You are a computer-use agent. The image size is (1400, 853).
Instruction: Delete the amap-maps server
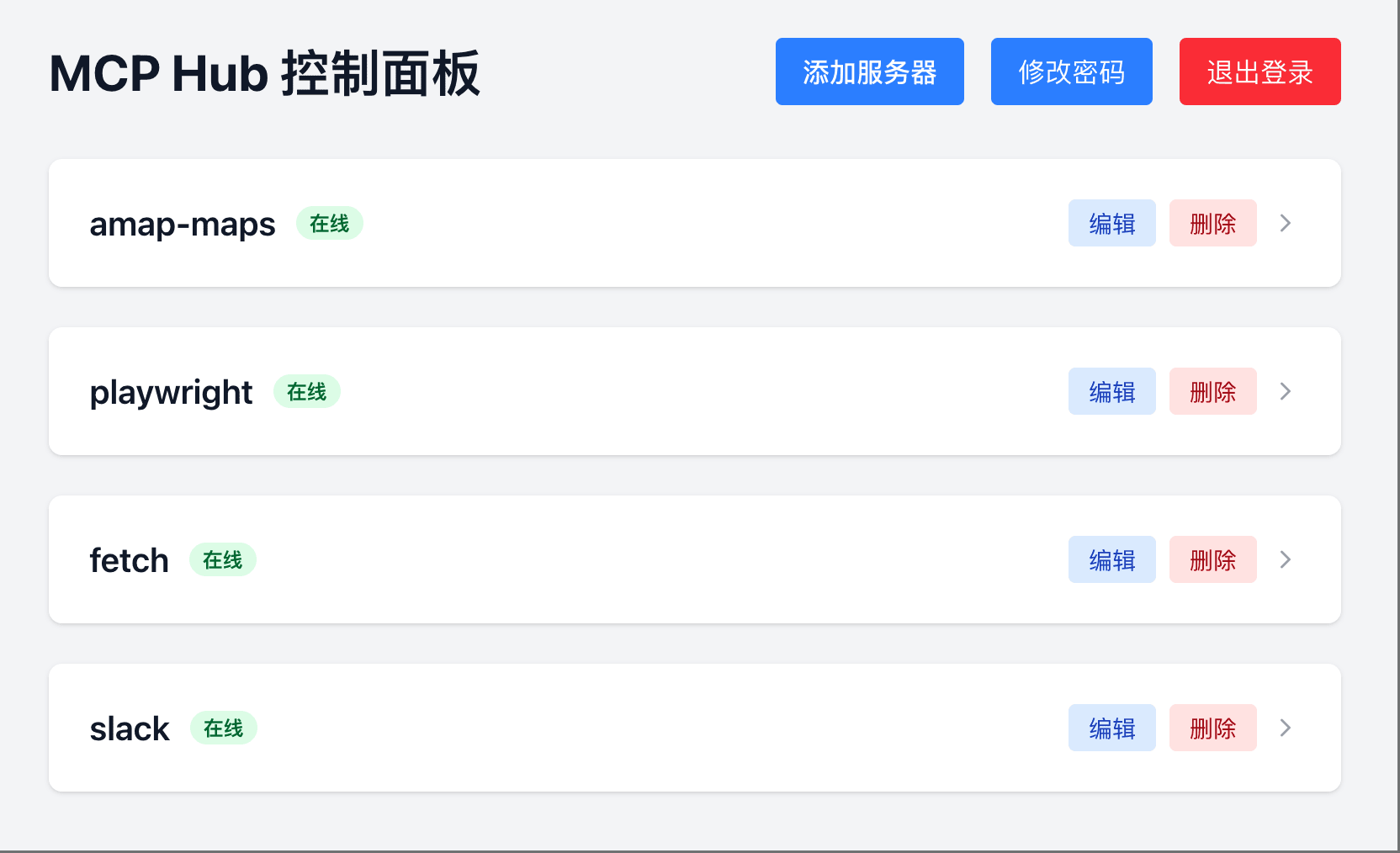(x=1212, y=223)
